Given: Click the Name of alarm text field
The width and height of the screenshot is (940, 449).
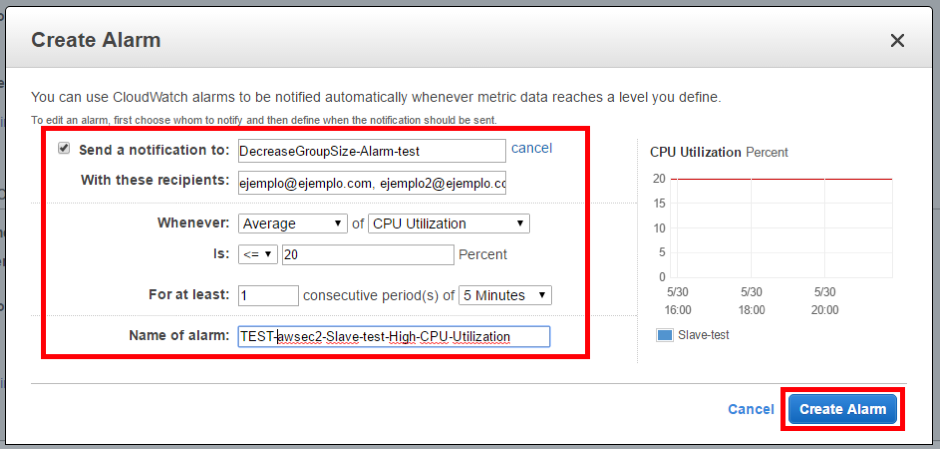Looking at the screenshot, I should pos(392,337).
